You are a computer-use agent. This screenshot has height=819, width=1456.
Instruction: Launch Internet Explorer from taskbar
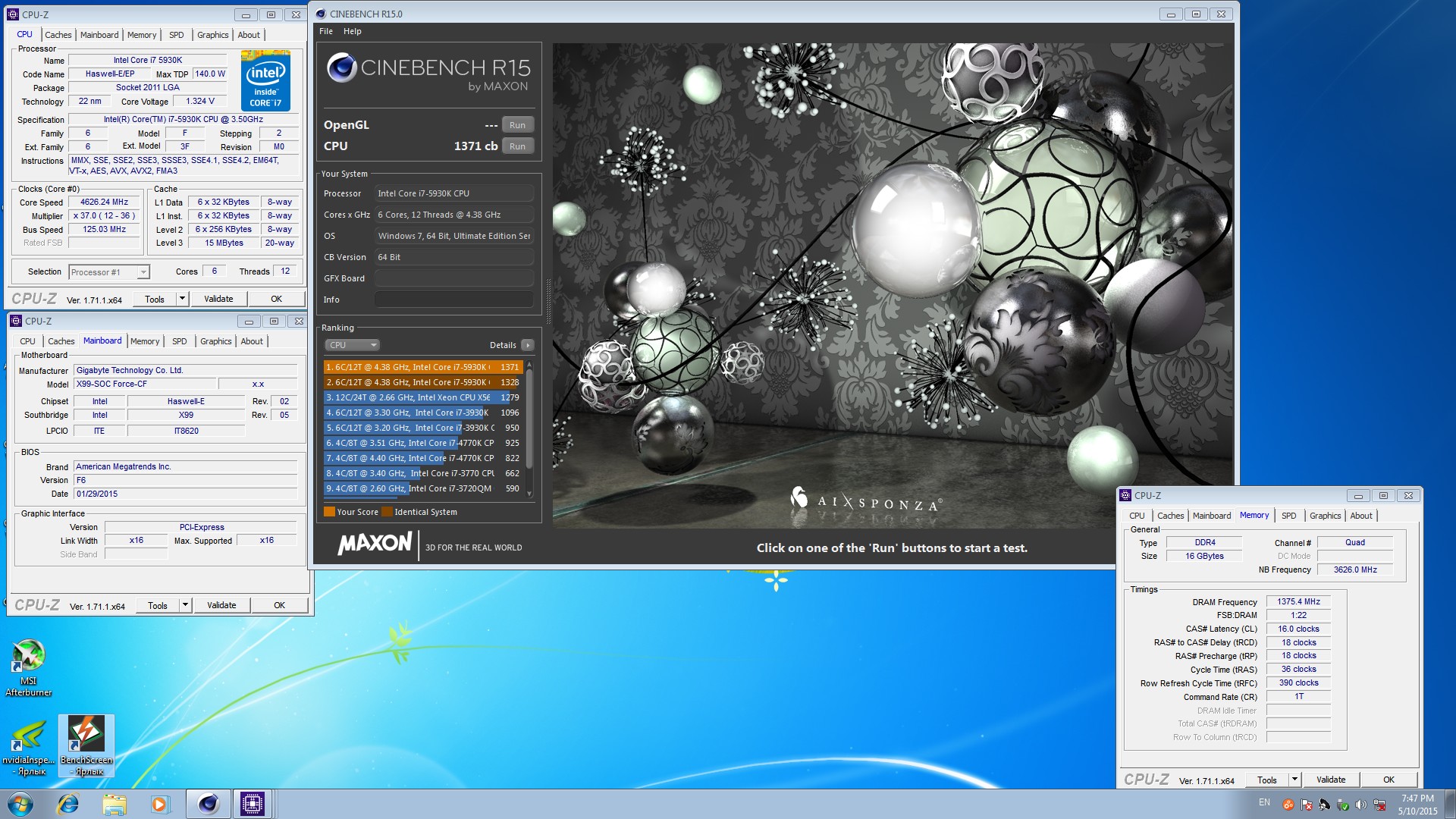pyautogui.click(x=68, y=804)
